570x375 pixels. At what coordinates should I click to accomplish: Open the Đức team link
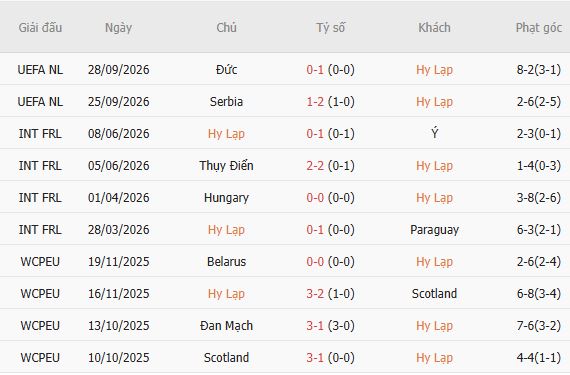pos(226,69)
